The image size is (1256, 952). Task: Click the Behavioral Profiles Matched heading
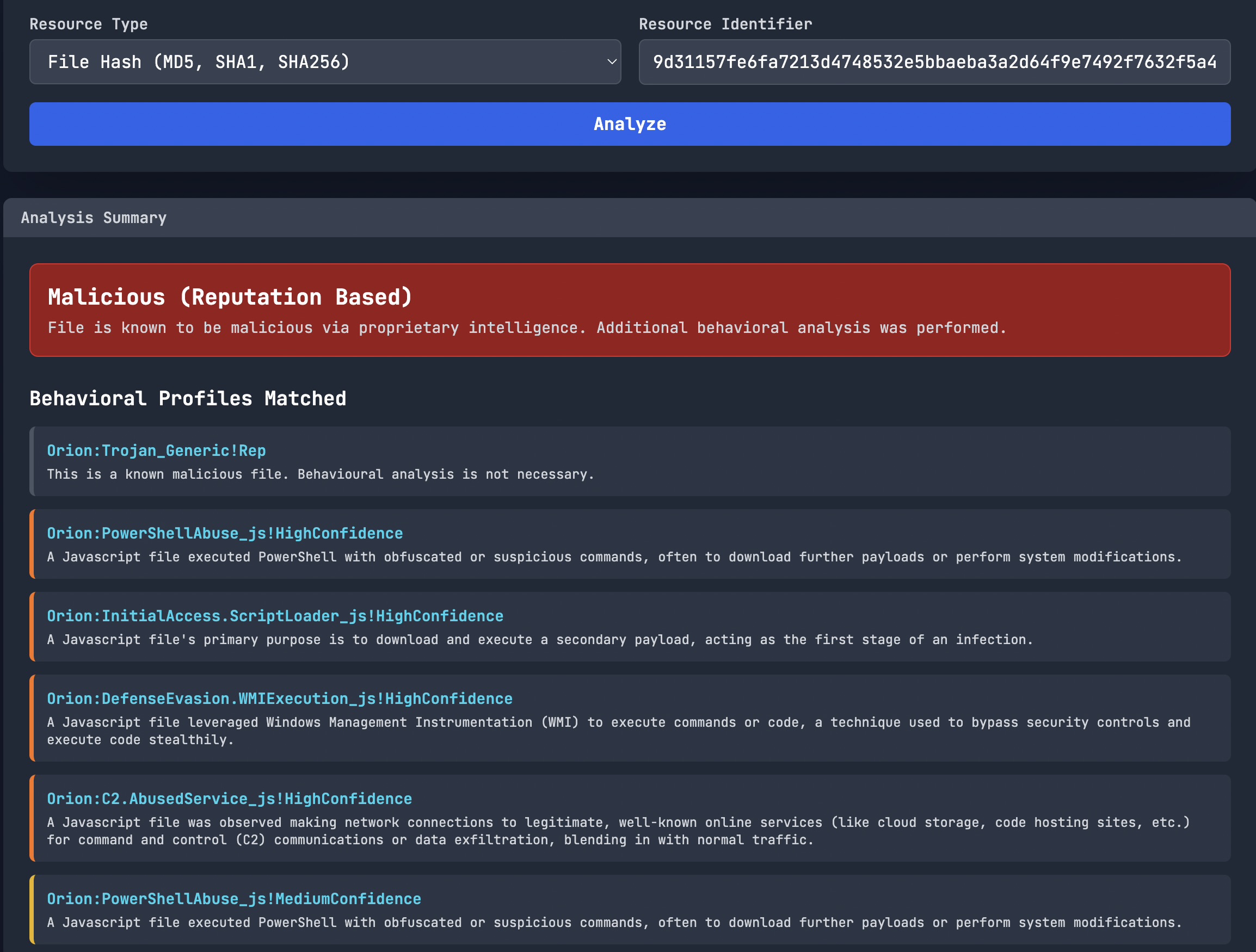click(187, 399)
